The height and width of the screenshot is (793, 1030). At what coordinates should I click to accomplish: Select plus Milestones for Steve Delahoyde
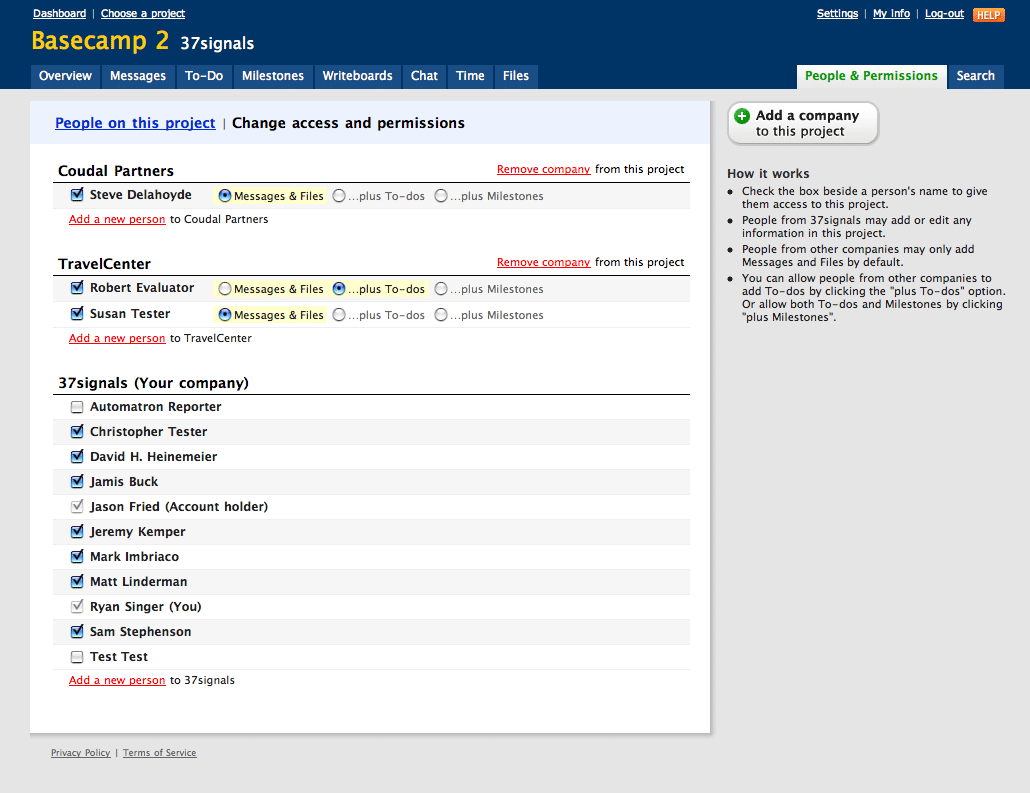tap(441, 196)
